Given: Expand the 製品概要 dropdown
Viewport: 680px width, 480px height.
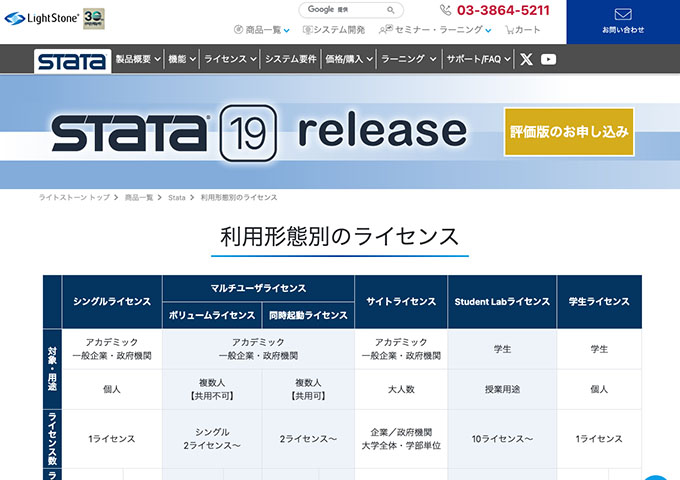Looking at the screenshot, I should (138, 59).
